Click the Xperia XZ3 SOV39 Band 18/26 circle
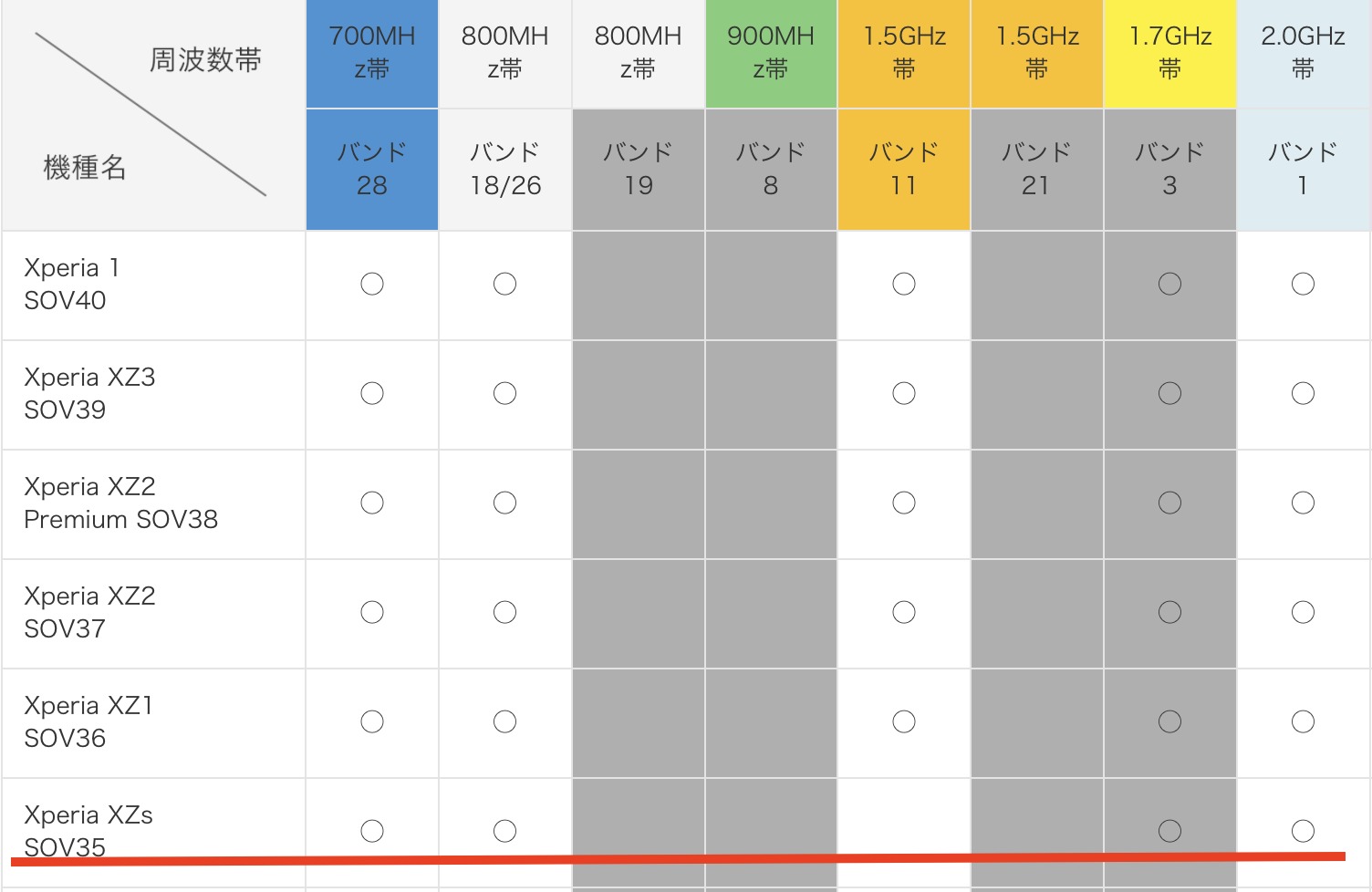Image resolution: width=1372 pixels, height=892 pixels. coord(504,393)
